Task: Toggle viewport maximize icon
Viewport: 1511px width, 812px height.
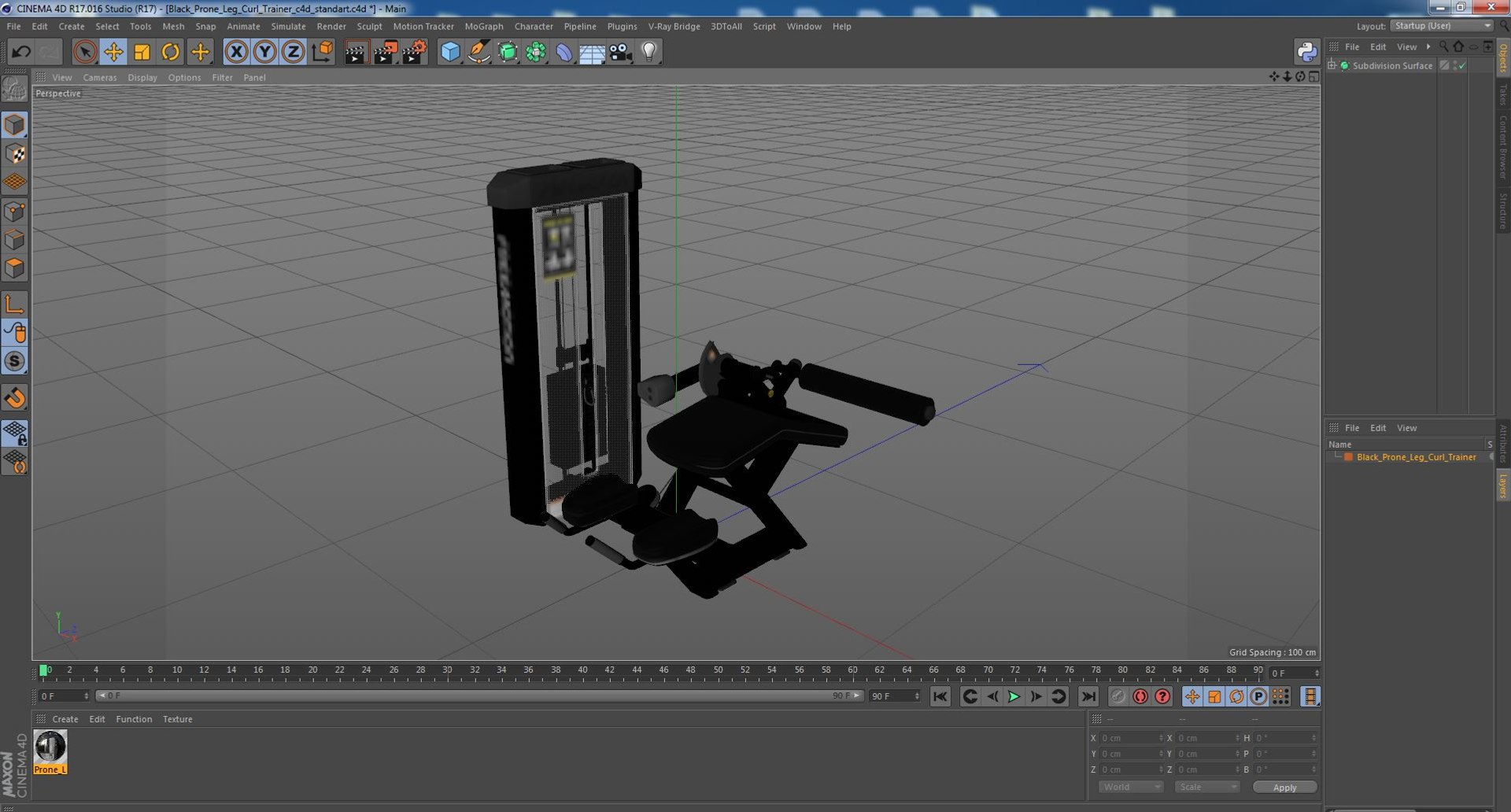Action: click(1313, 76)
